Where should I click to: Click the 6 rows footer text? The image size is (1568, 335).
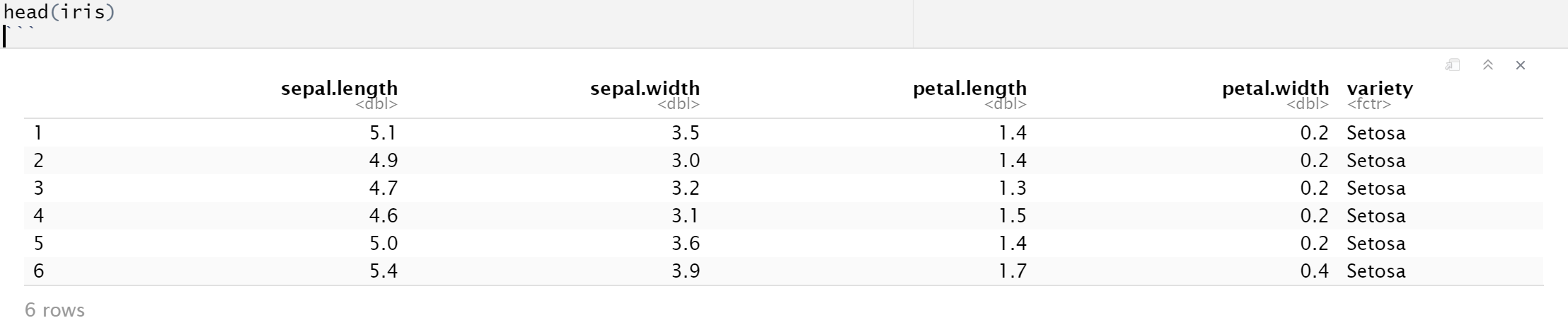[54, 310]
